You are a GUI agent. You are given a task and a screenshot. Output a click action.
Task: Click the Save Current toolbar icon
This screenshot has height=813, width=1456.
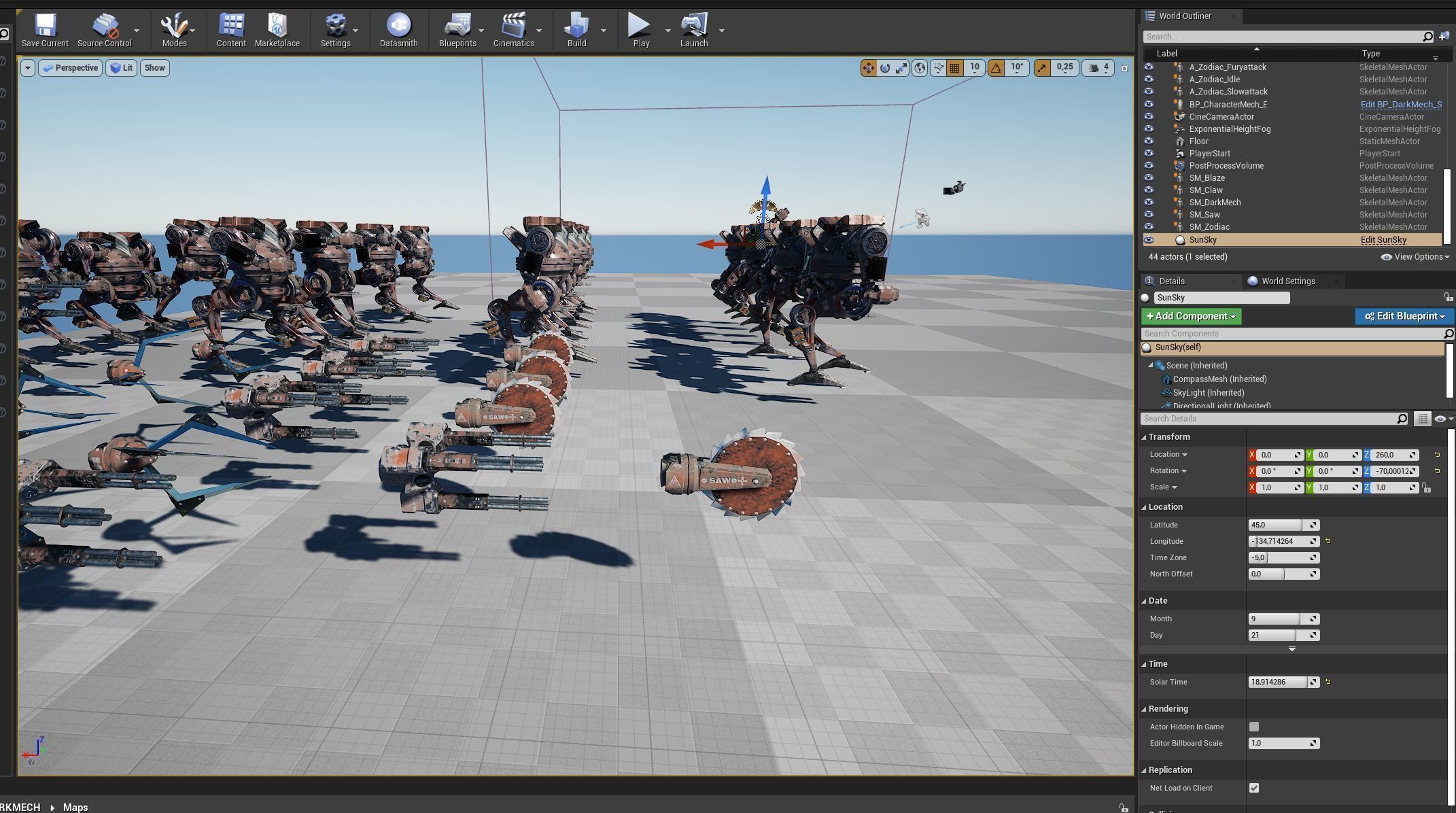pos(45,30)
